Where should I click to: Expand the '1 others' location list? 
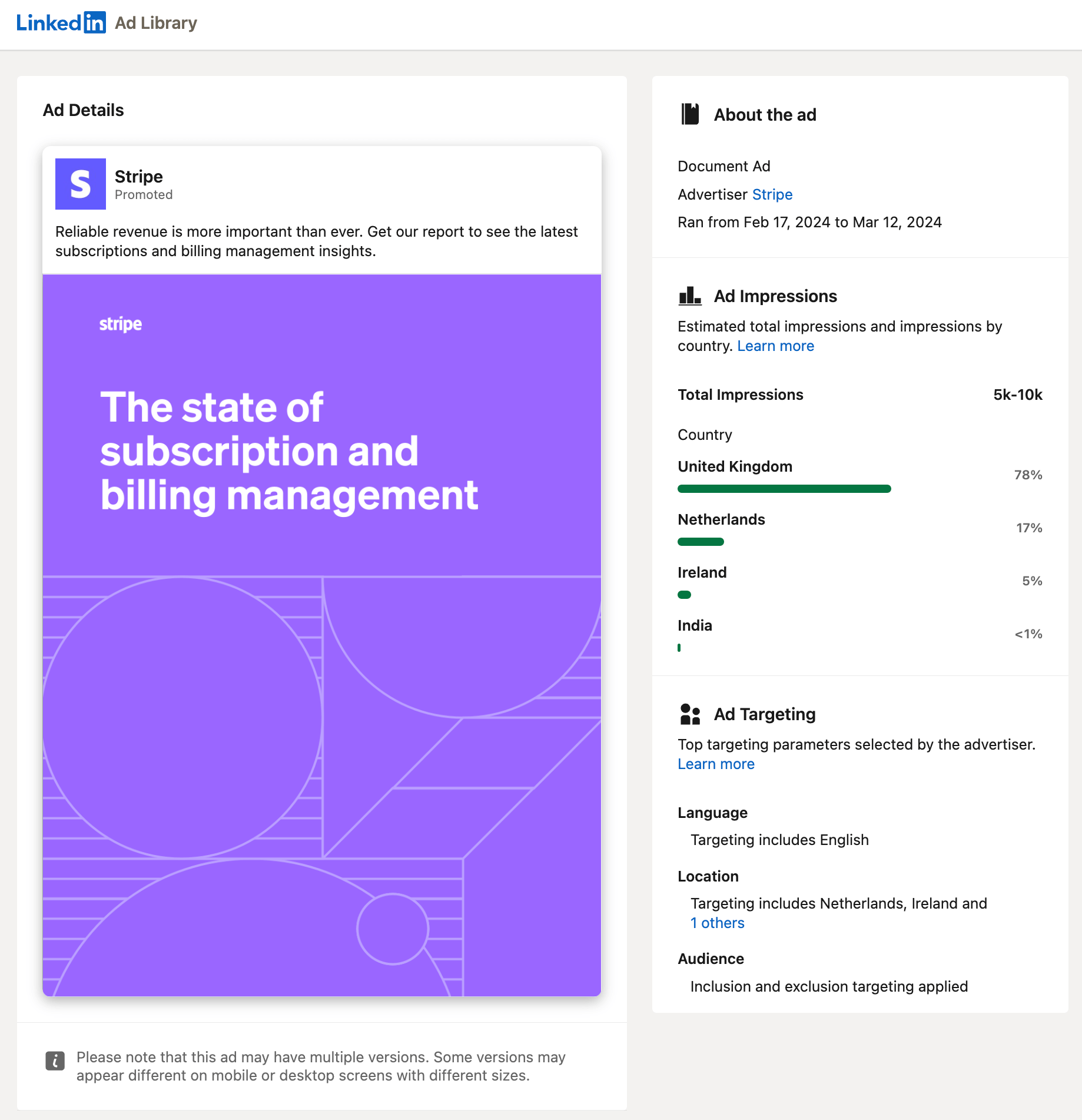click(x=717, y=923)
